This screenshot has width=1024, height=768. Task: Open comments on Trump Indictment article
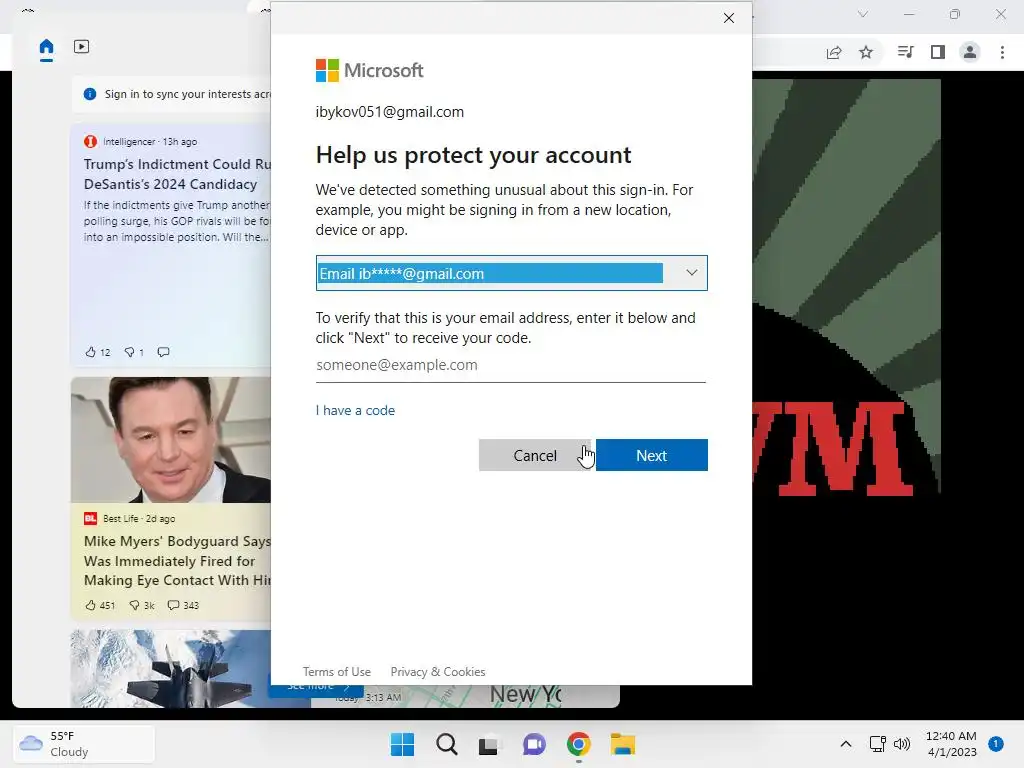click(163, 352)
